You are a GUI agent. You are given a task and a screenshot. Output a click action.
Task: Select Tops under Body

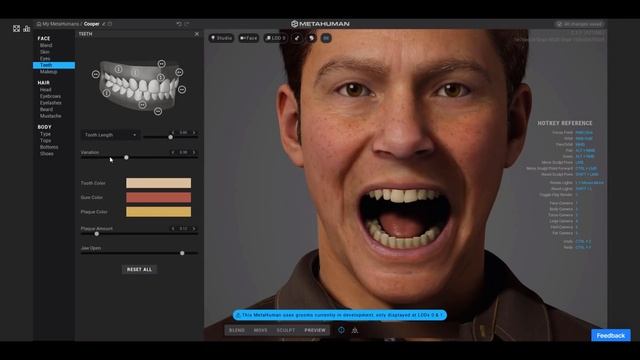tap(45, 140)
